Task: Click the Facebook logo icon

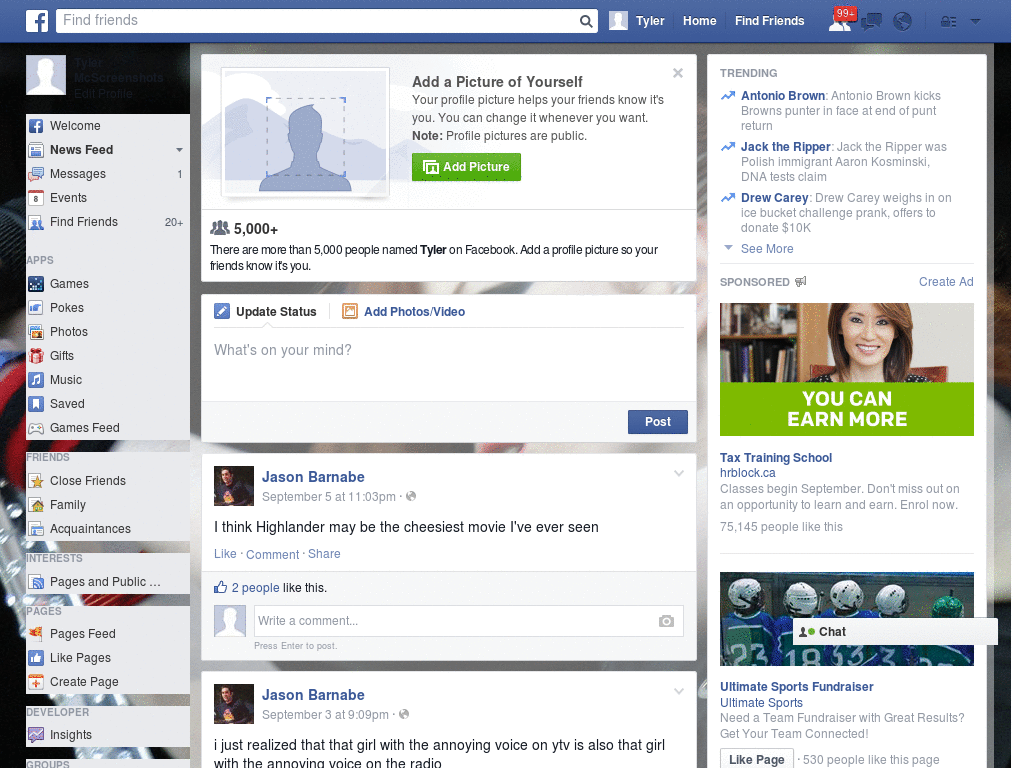Action: tap(37, 21)
